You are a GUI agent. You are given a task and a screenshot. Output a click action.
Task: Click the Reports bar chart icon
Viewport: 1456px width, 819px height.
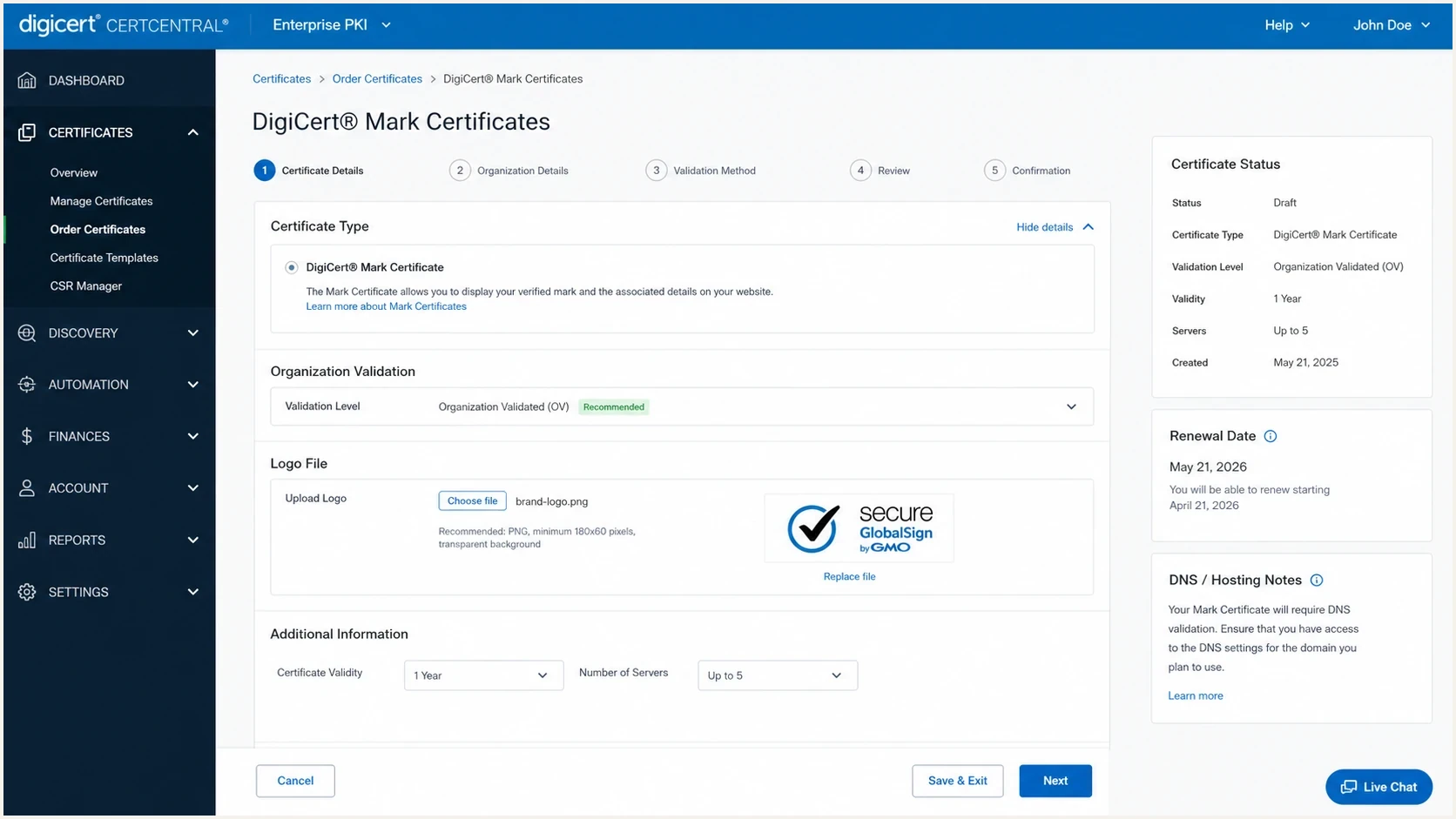click(x=27, y=540)
